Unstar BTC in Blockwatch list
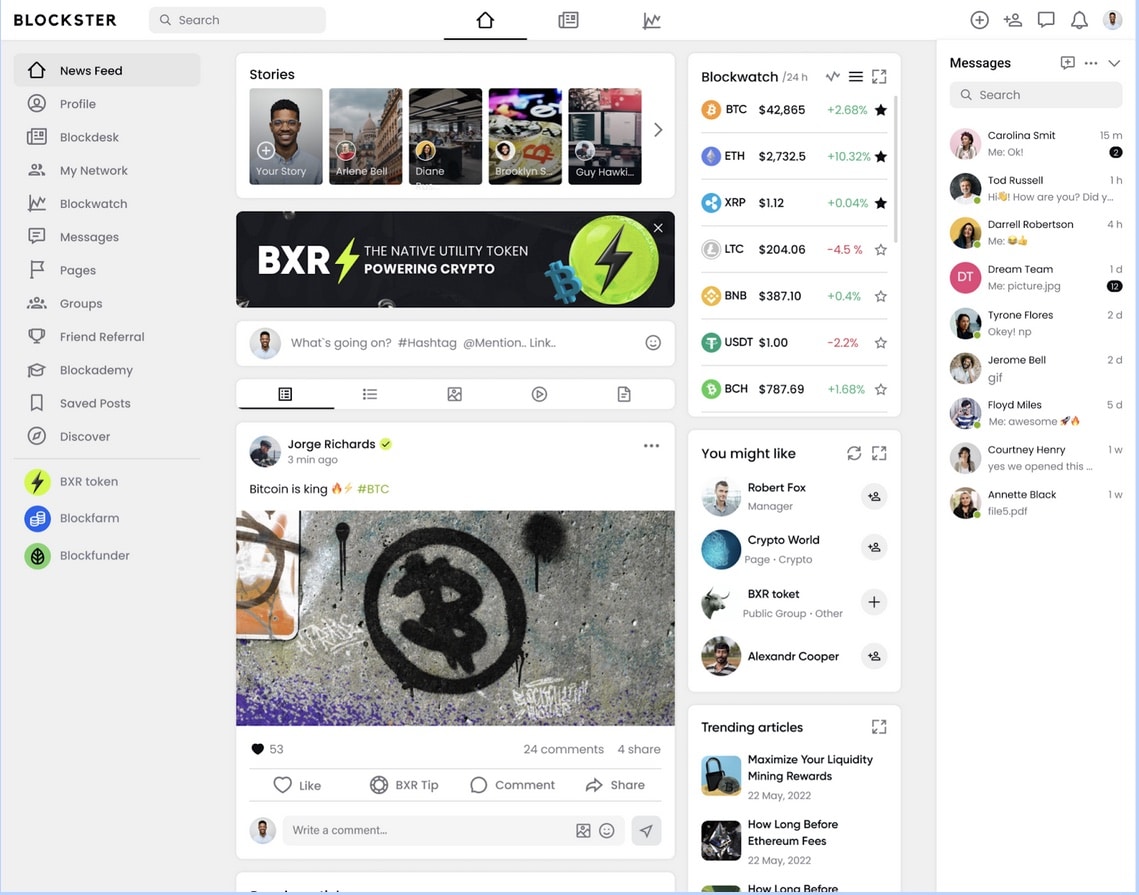 [x=880, y=110]
